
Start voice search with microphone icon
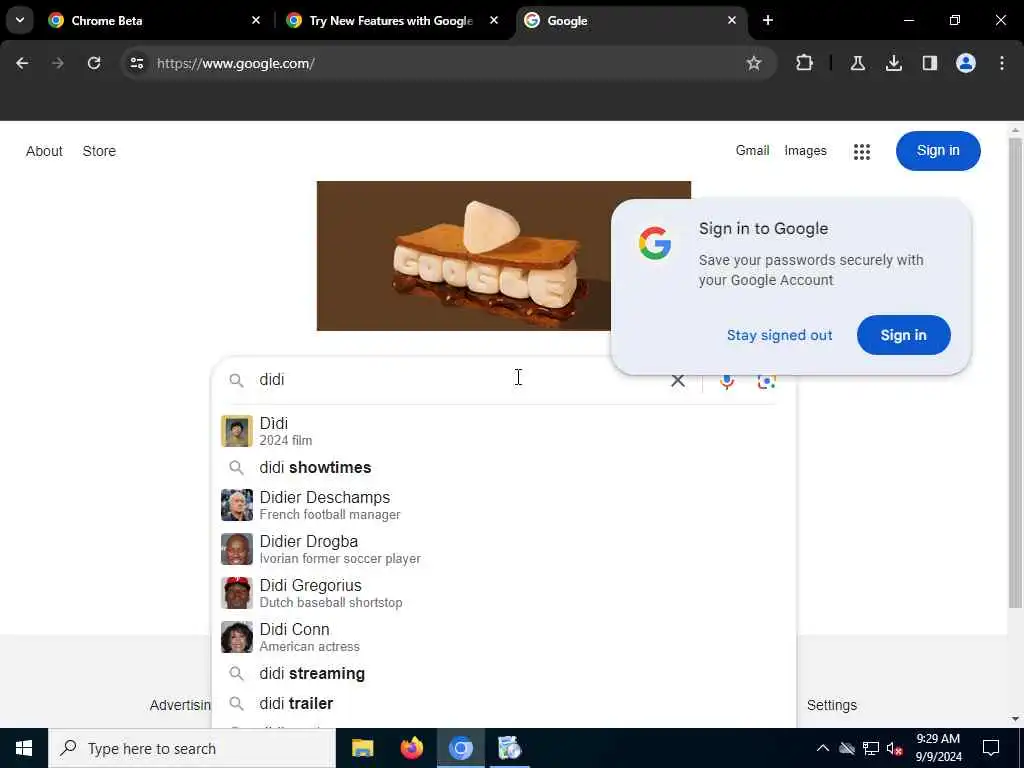point(727,381)
